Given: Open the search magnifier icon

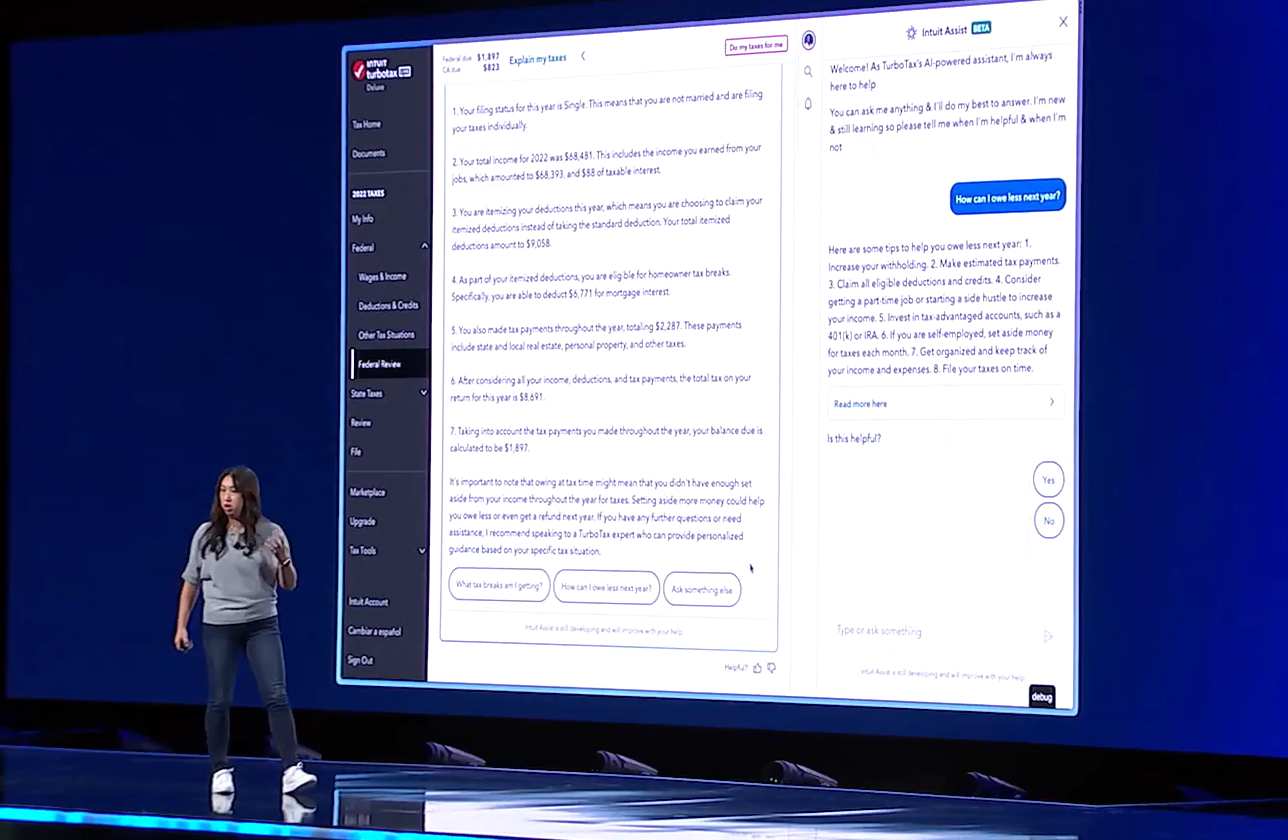Looking at the screenshot, I should [x=808, y=72].
